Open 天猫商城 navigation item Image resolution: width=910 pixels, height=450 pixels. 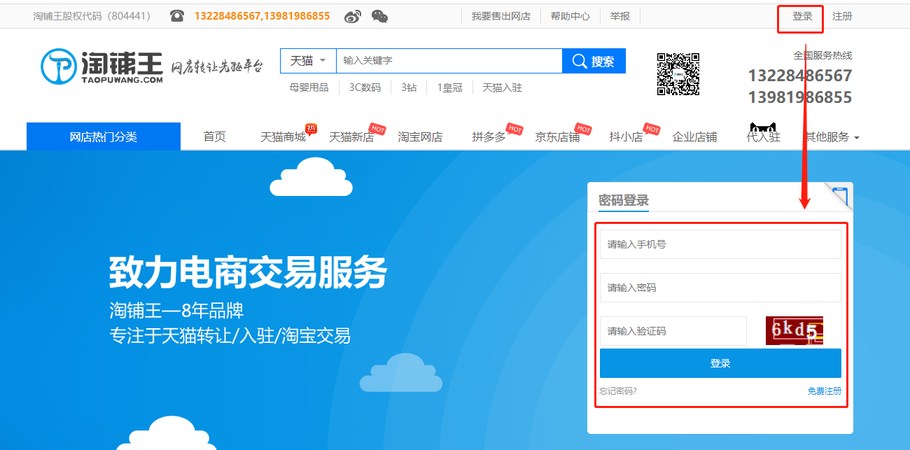click(283, 137)
